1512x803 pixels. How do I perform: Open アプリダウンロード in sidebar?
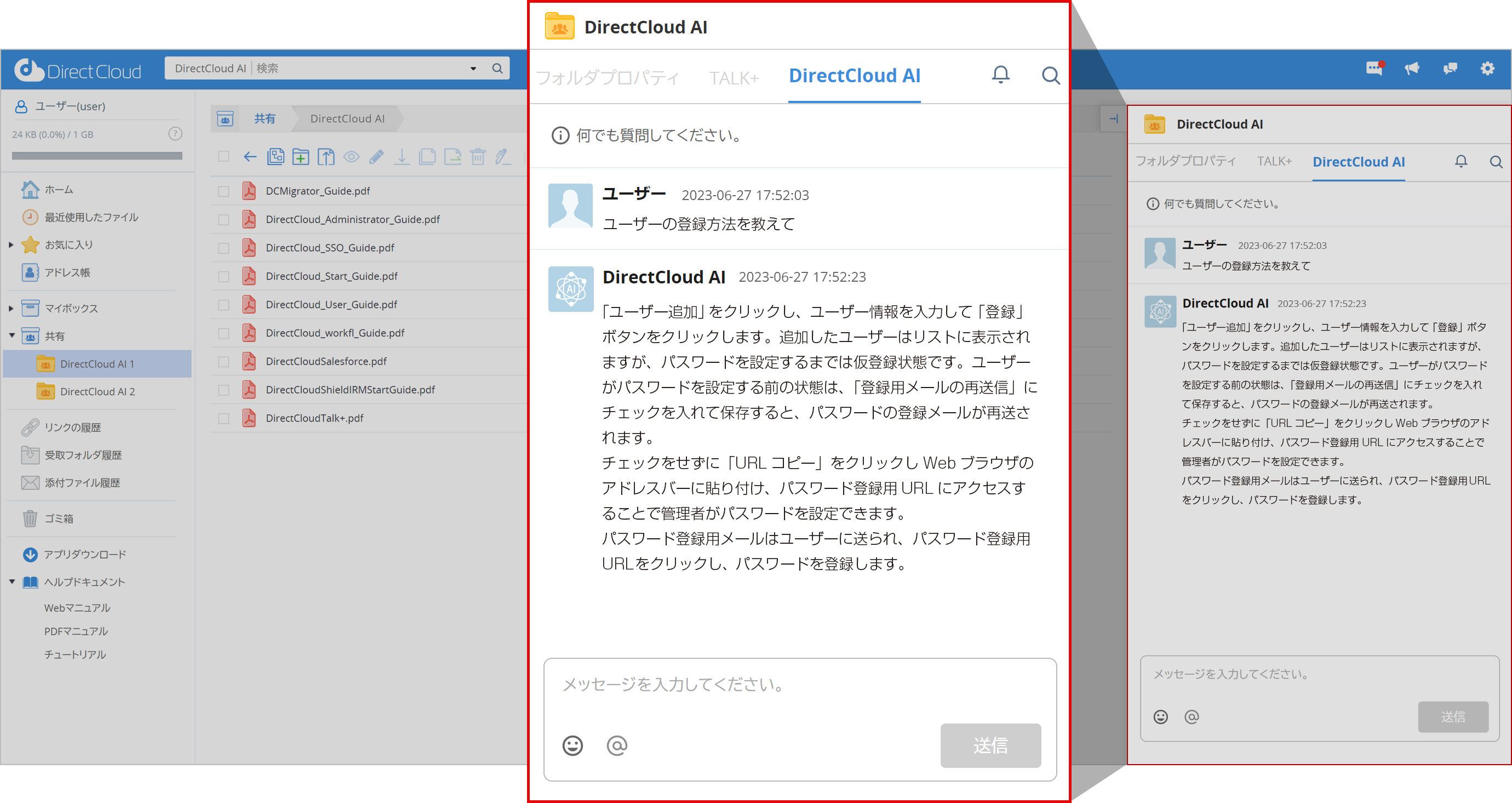click(x=85, y=554)
